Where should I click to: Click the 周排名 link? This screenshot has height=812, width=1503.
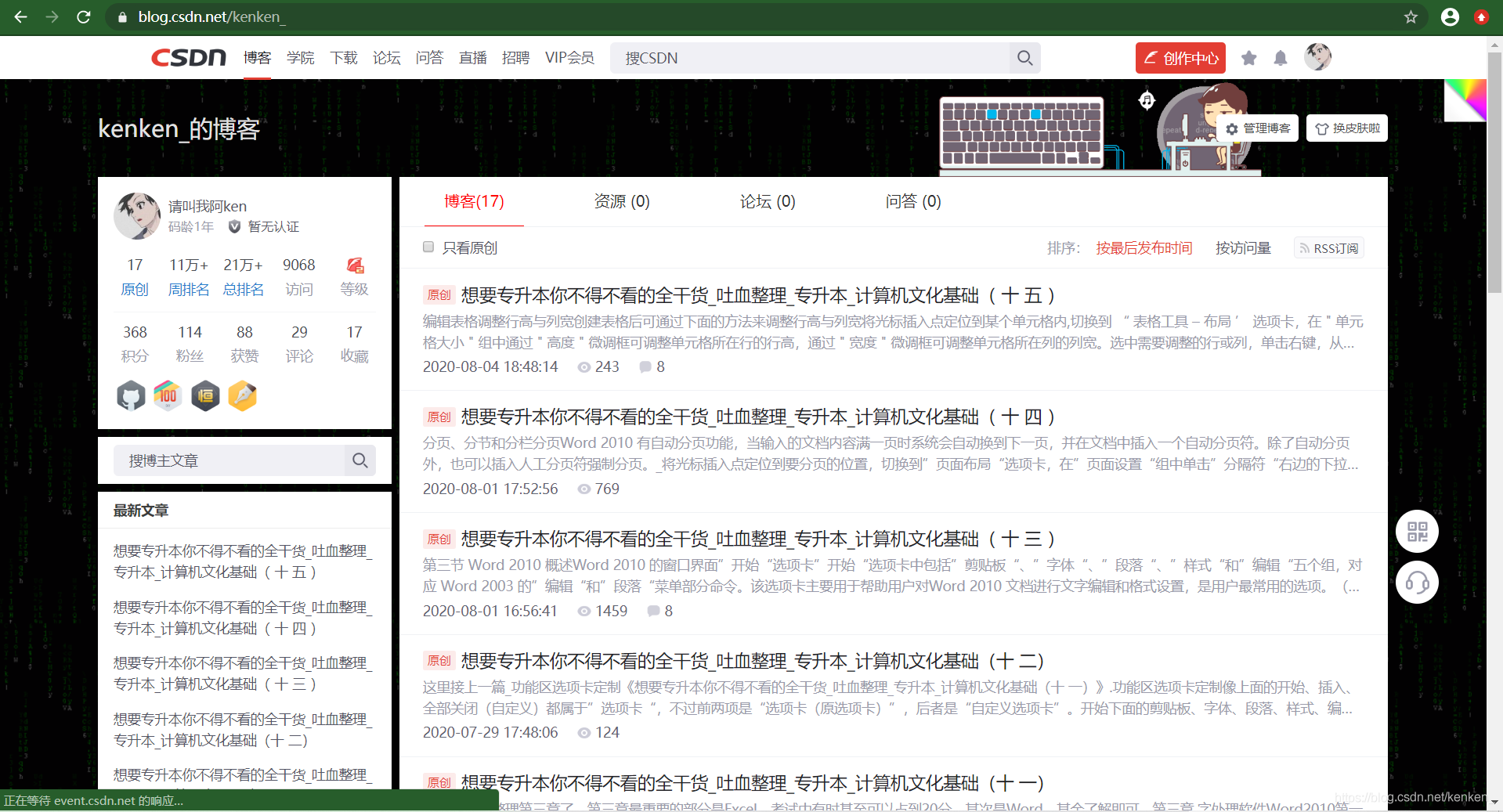click(189, 289)
